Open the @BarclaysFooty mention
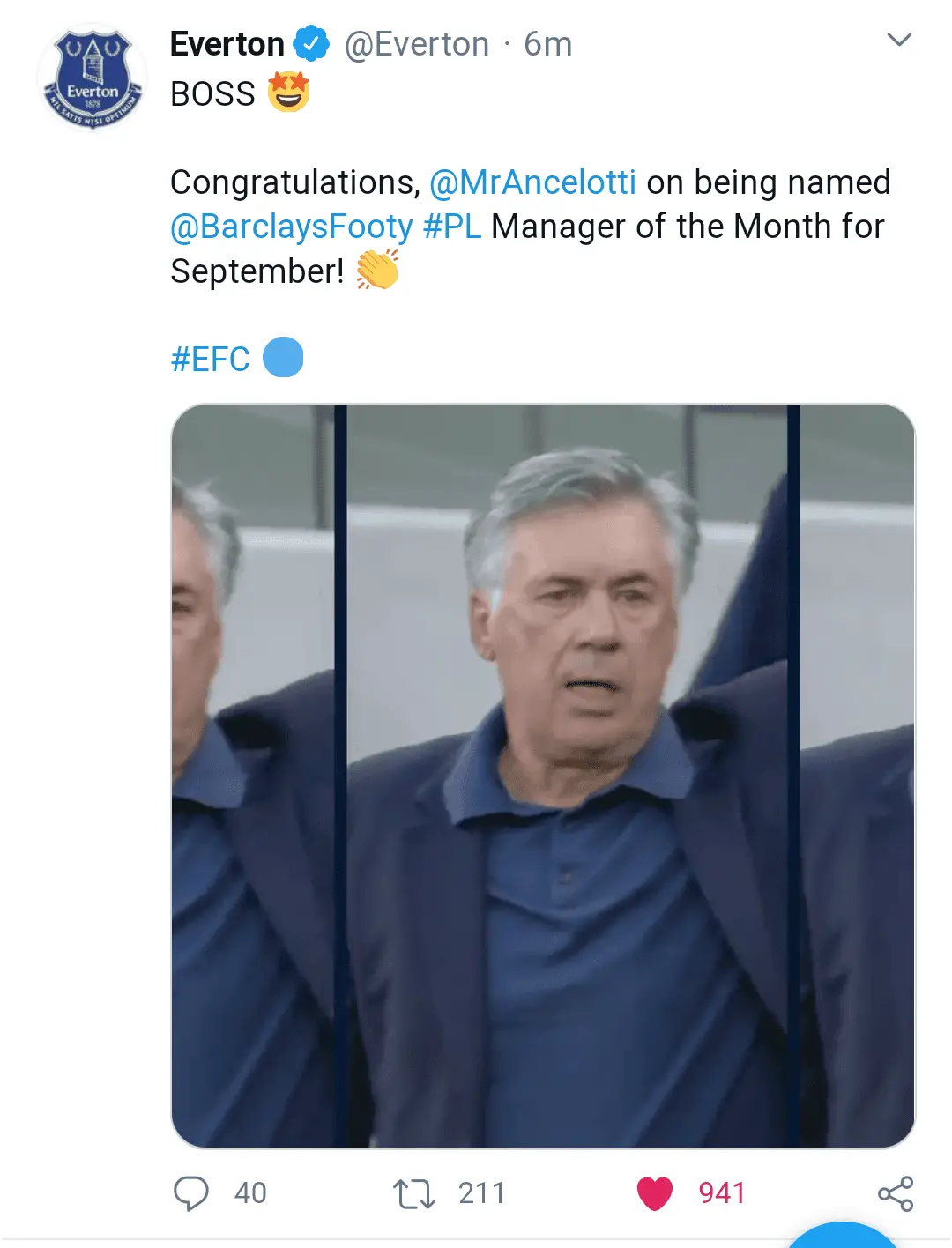This screenshot has width=952, height=1248. click(x=291, y=227)
